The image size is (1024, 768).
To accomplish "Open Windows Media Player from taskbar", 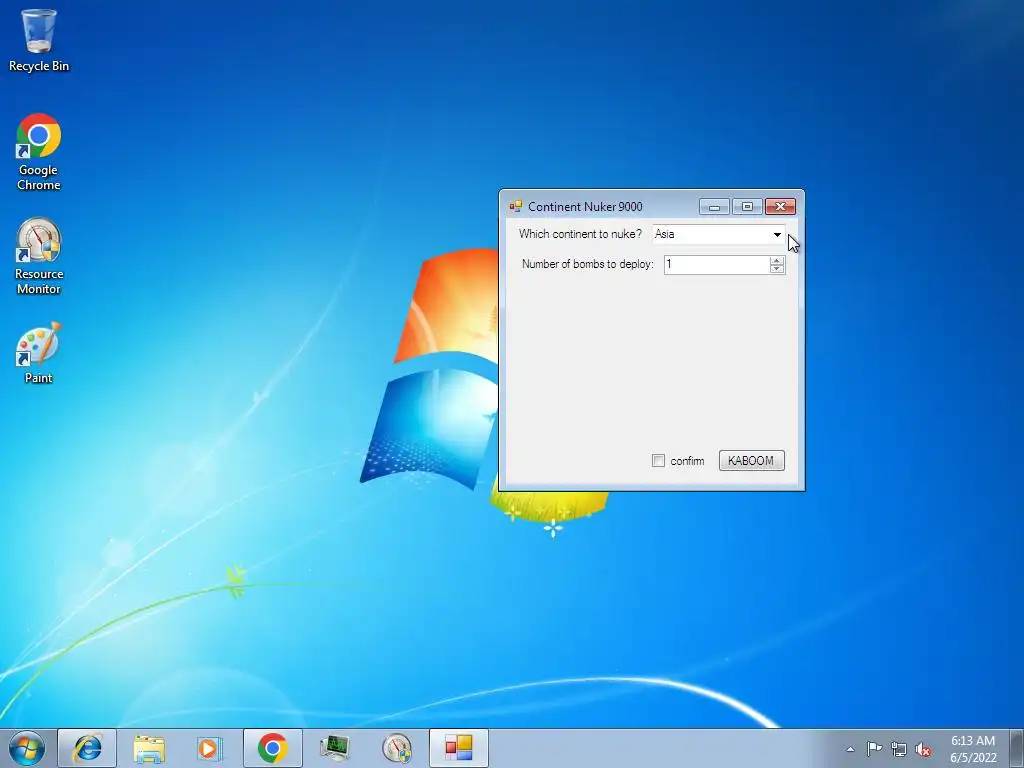I will pyautogui.click(x=210, y=748).
